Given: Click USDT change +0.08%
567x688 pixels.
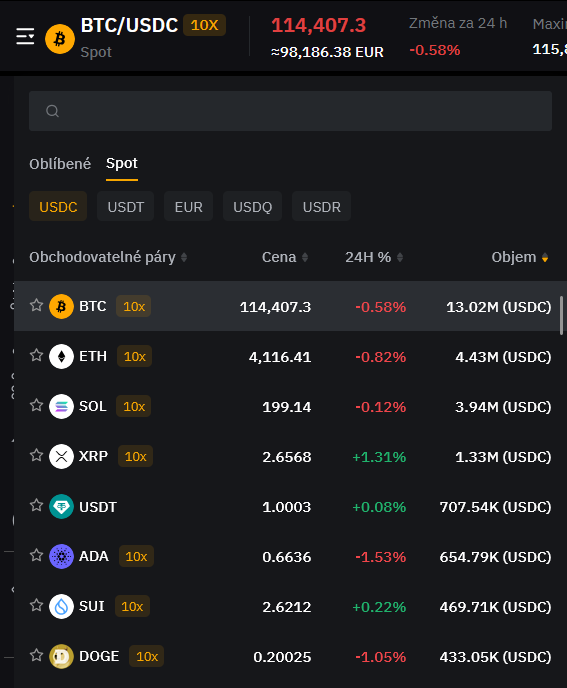Looking at the screenshot, I should (x=380, y=507).
